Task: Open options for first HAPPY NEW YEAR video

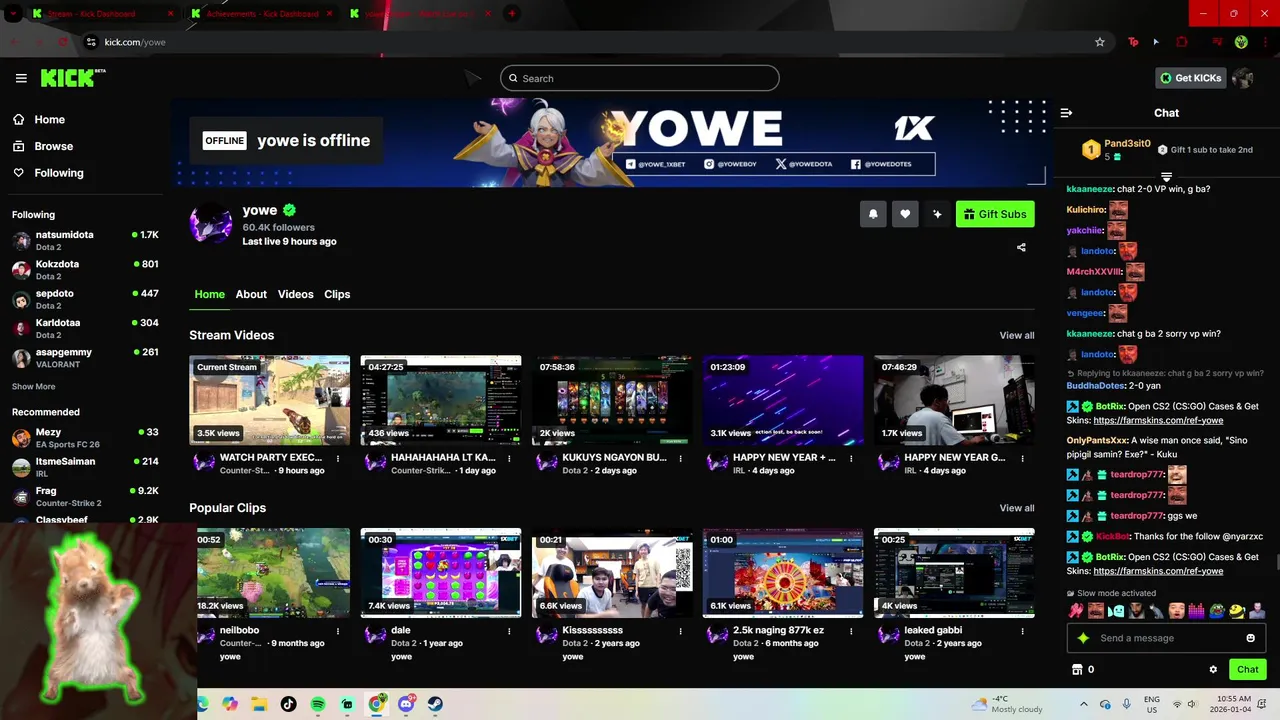Action: [x=851, y=458]
